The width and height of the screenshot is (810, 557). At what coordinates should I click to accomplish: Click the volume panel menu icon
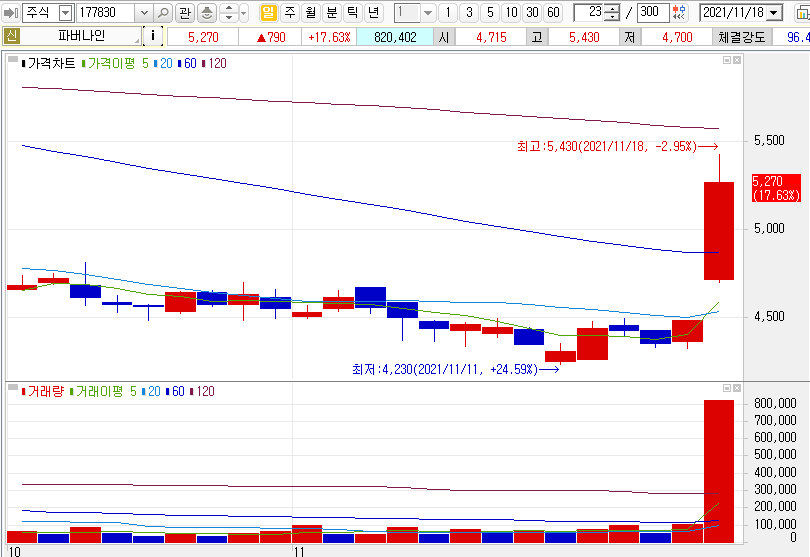pyautogui.click(x=13, y=388)
